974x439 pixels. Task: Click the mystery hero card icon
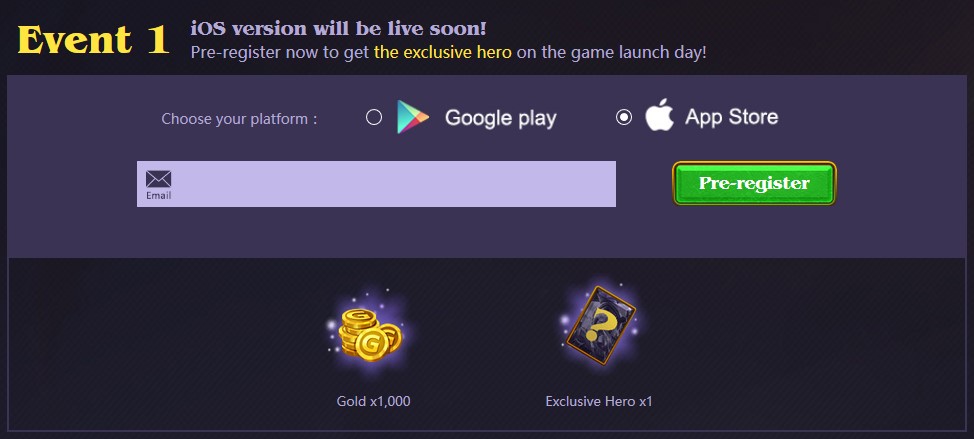click(601, 326)
